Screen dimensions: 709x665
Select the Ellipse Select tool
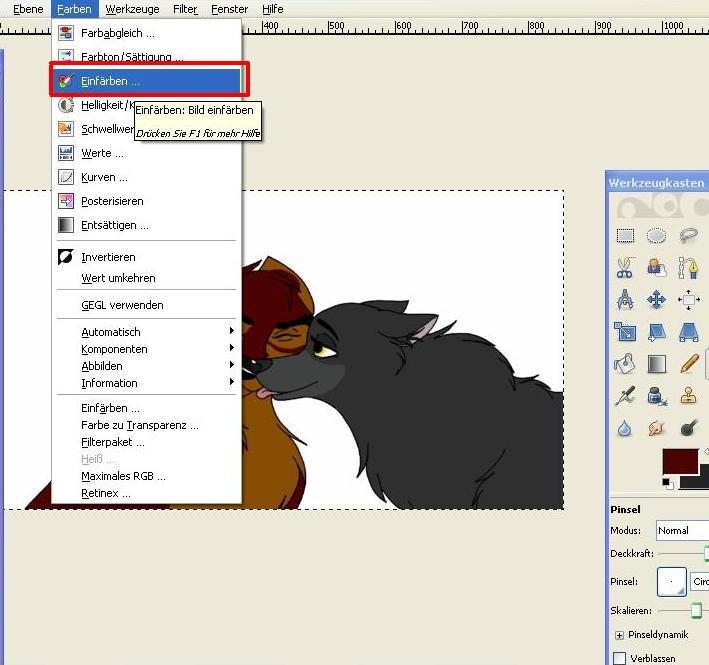[x=656, y=236]
